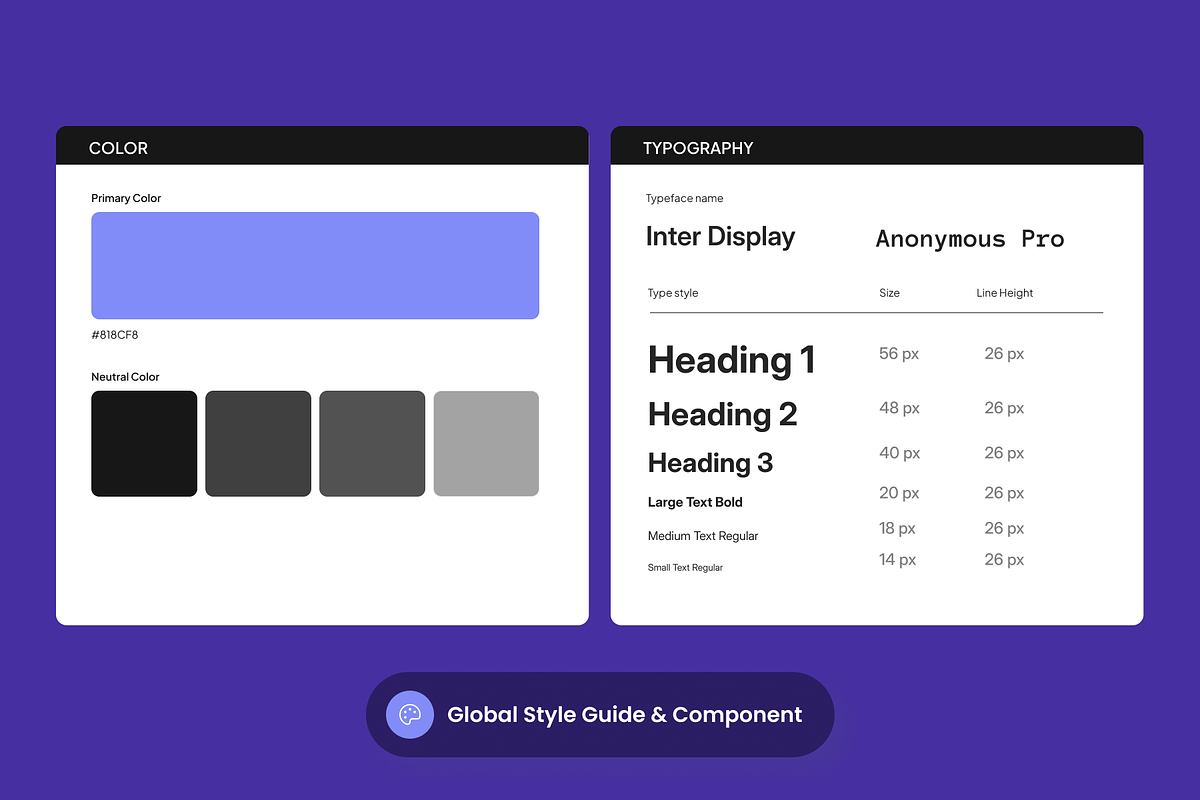The image size is (1200, 800).
Task: Pick the lightest gray neutral swatch
Action: coord(486,443)
